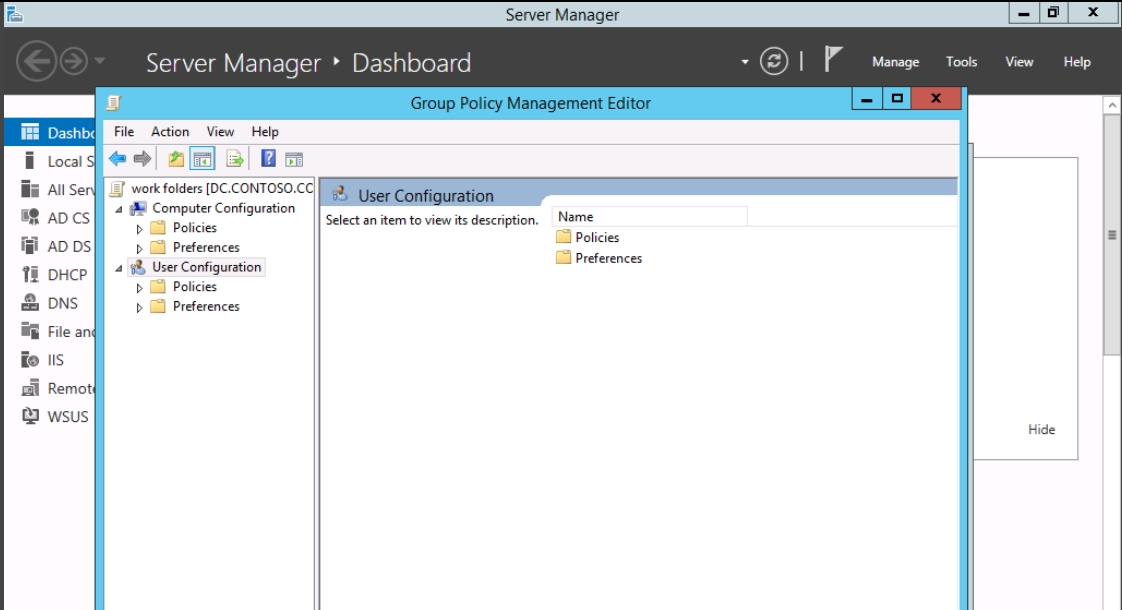Select the work folders root policy node
Viewport: 1122px width, 610px height.
coord(222,189)
